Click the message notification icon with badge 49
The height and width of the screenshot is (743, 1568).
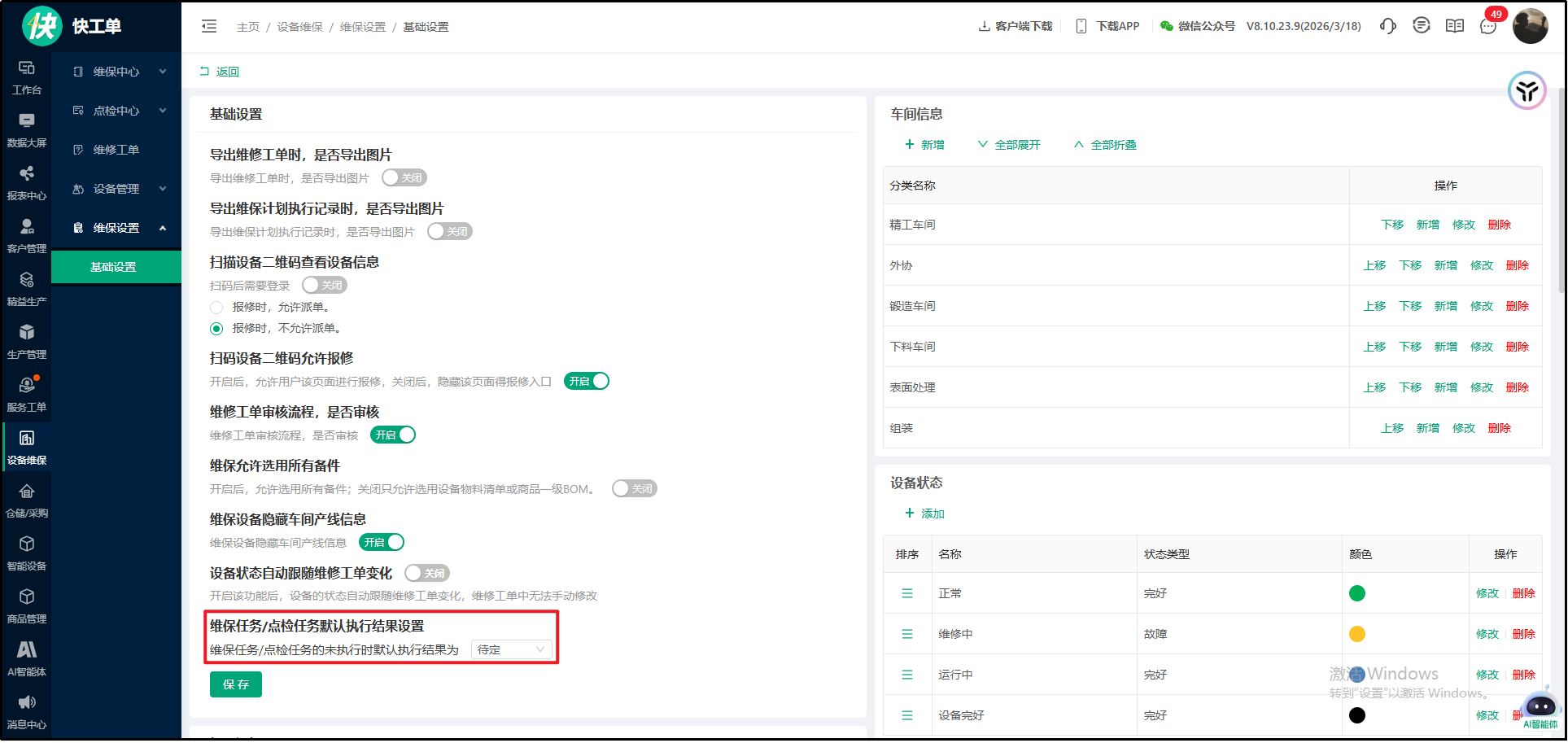(x=1488, y=26)
